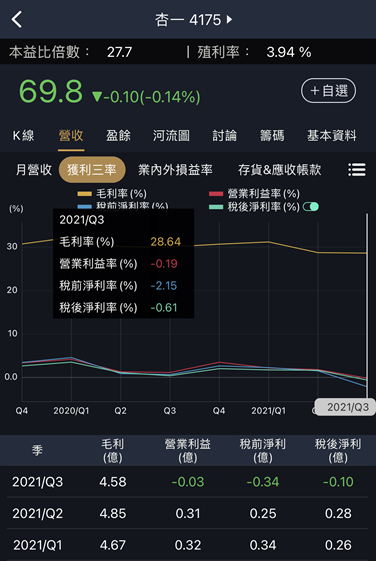Select the 2021/Q1 table row label

click(38, 545)
